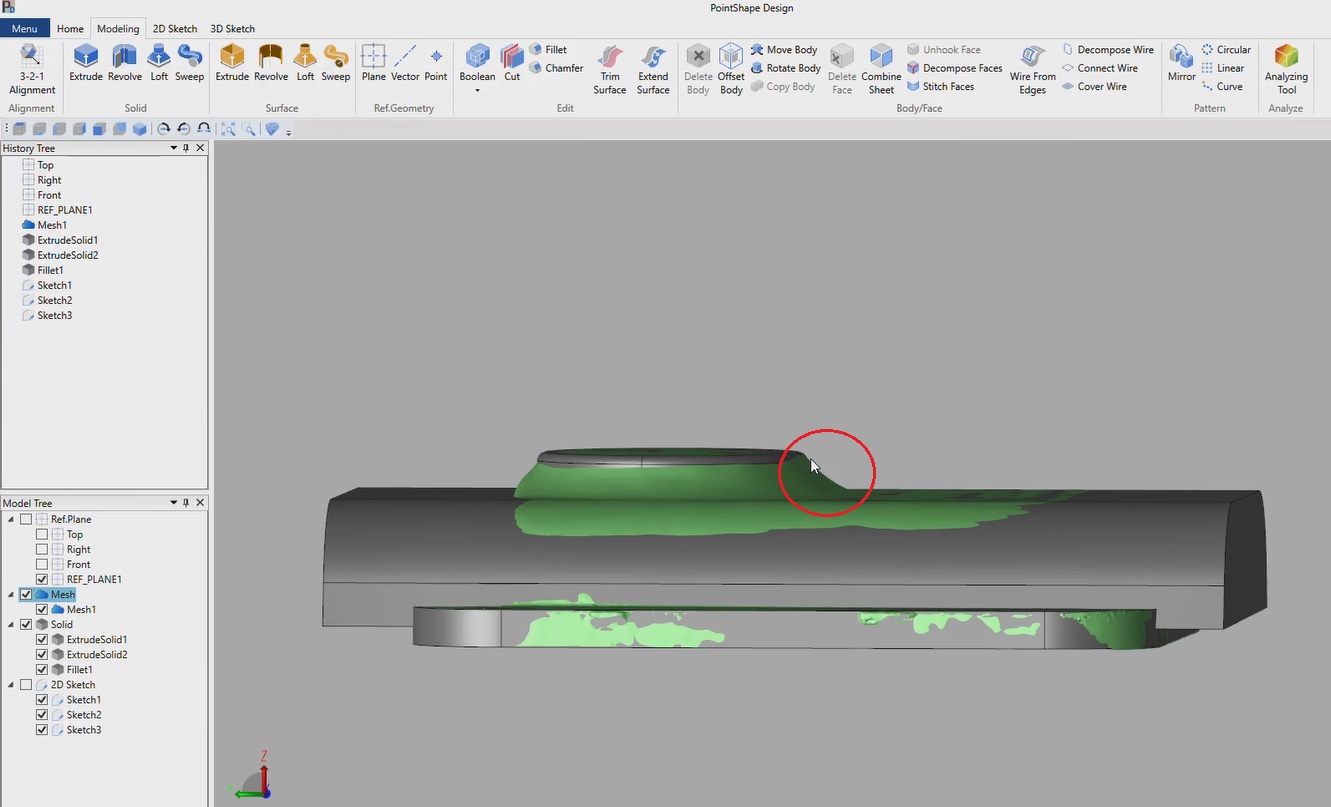This screenshot has width=1331, height=807.
Task: Open the 3-2-1 Alignment tool
Action: 32,69
